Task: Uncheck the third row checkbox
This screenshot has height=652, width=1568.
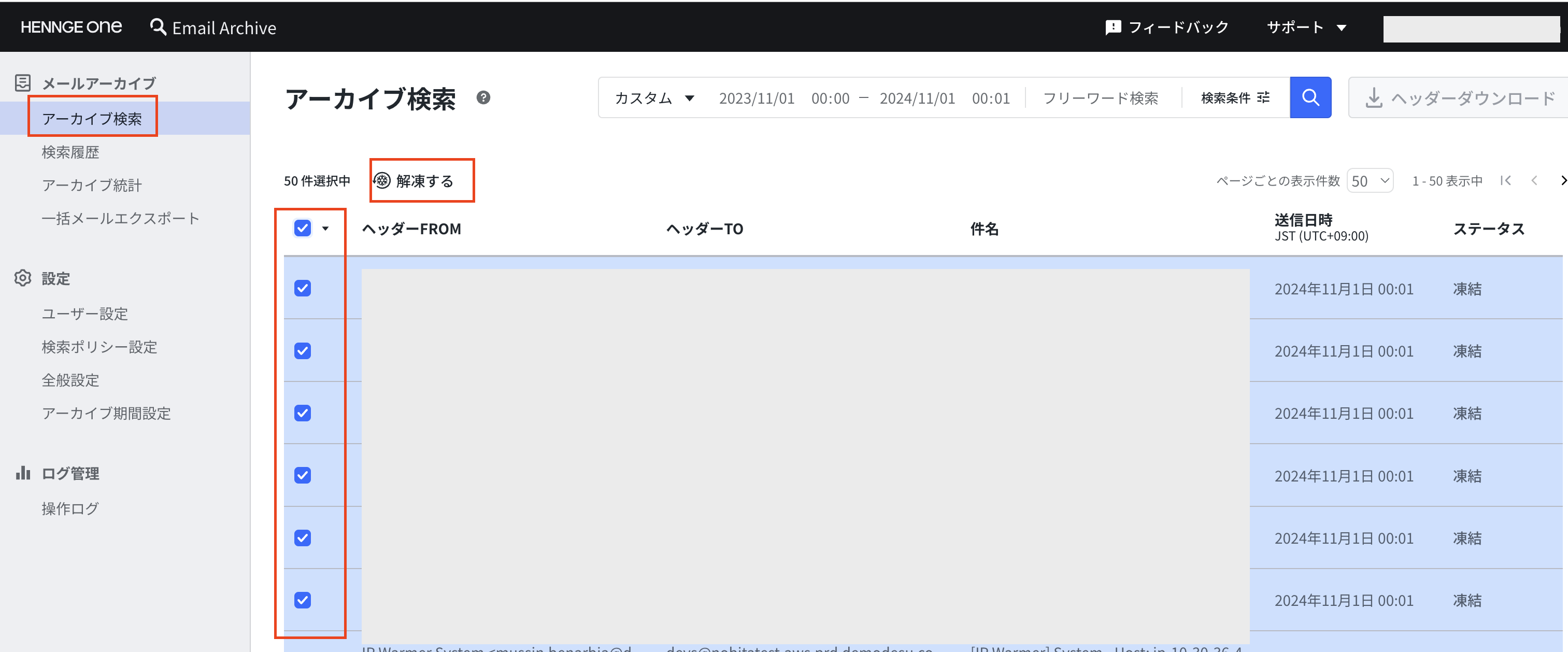Action: click(x=303, y=413)
